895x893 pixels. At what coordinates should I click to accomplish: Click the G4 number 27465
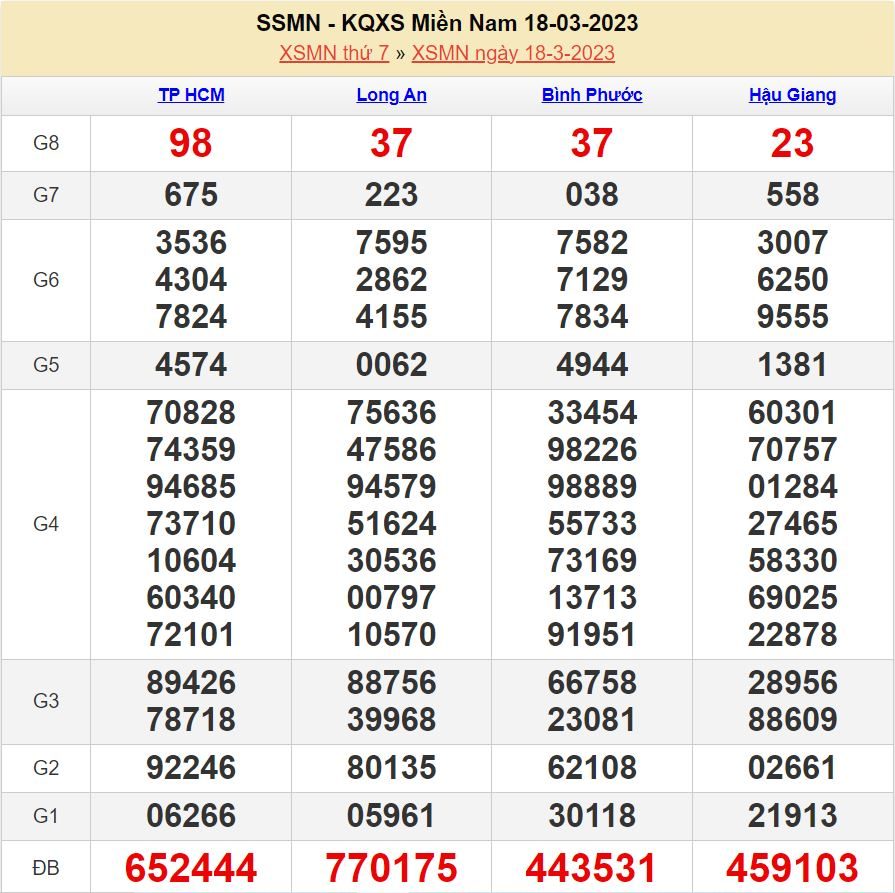792,524
